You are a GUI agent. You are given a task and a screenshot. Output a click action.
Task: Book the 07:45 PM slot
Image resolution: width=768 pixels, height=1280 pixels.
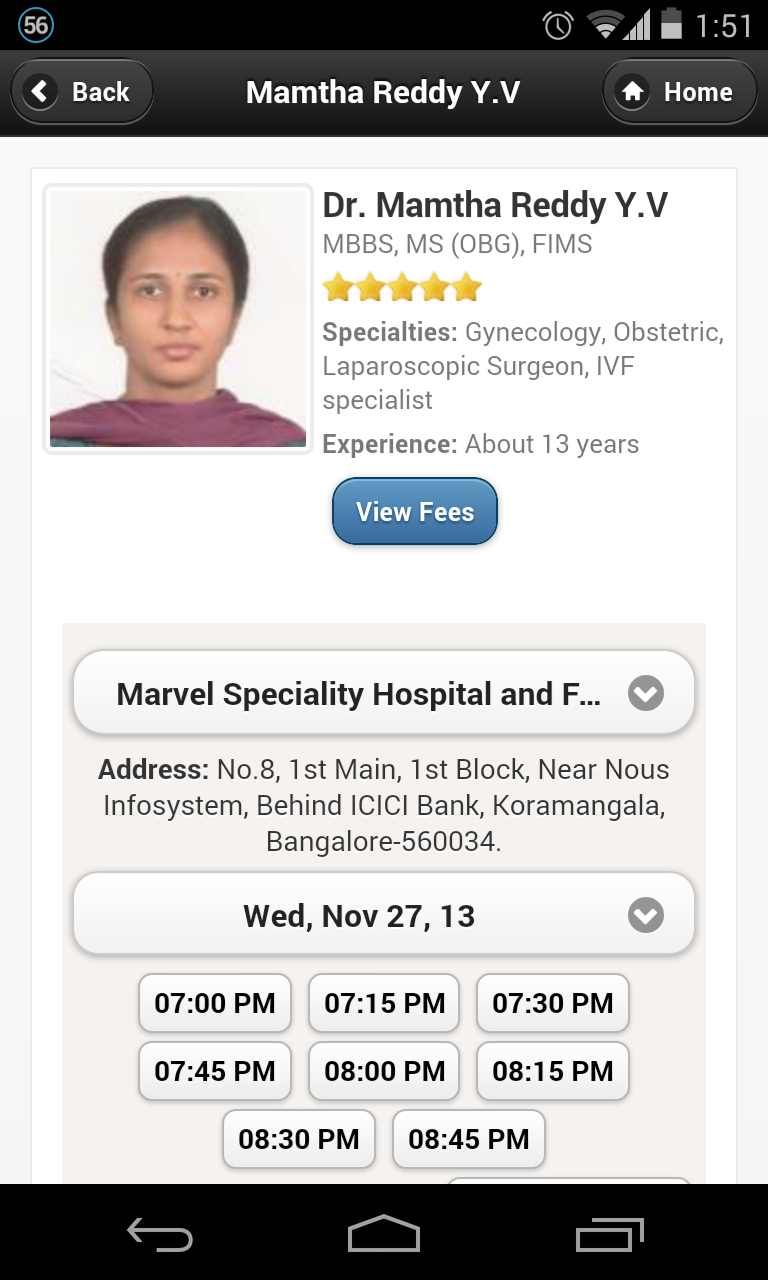(x=215, y=1071)
